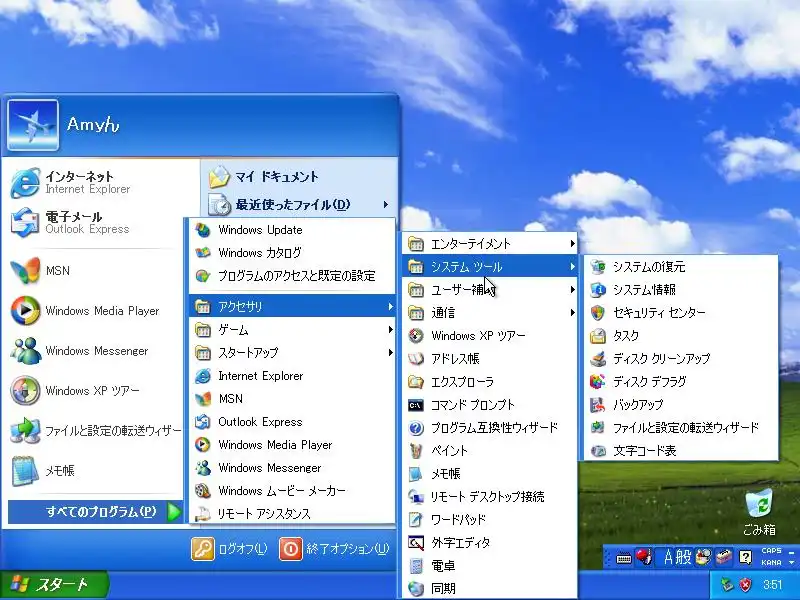Screen dimensions: 800x600
Task: Toggle CAPS indicator on language bar
Action: [x=771, y=551]
